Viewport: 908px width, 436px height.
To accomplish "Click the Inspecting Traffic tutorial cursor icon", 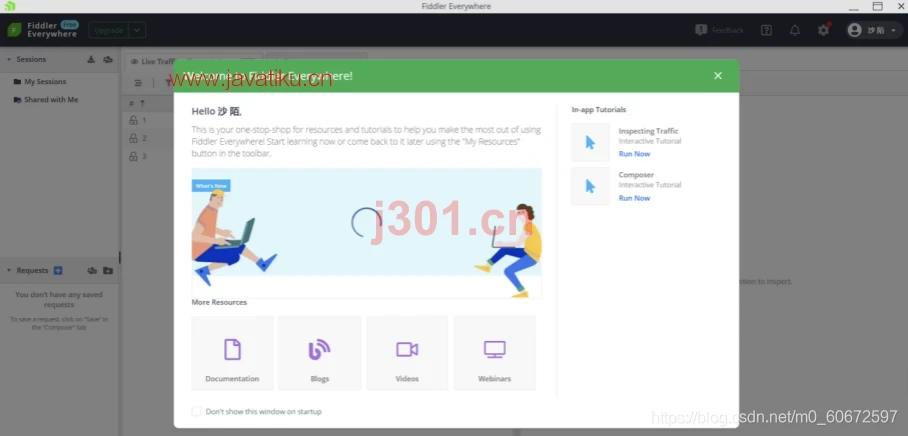I will (x=590, y=142).
